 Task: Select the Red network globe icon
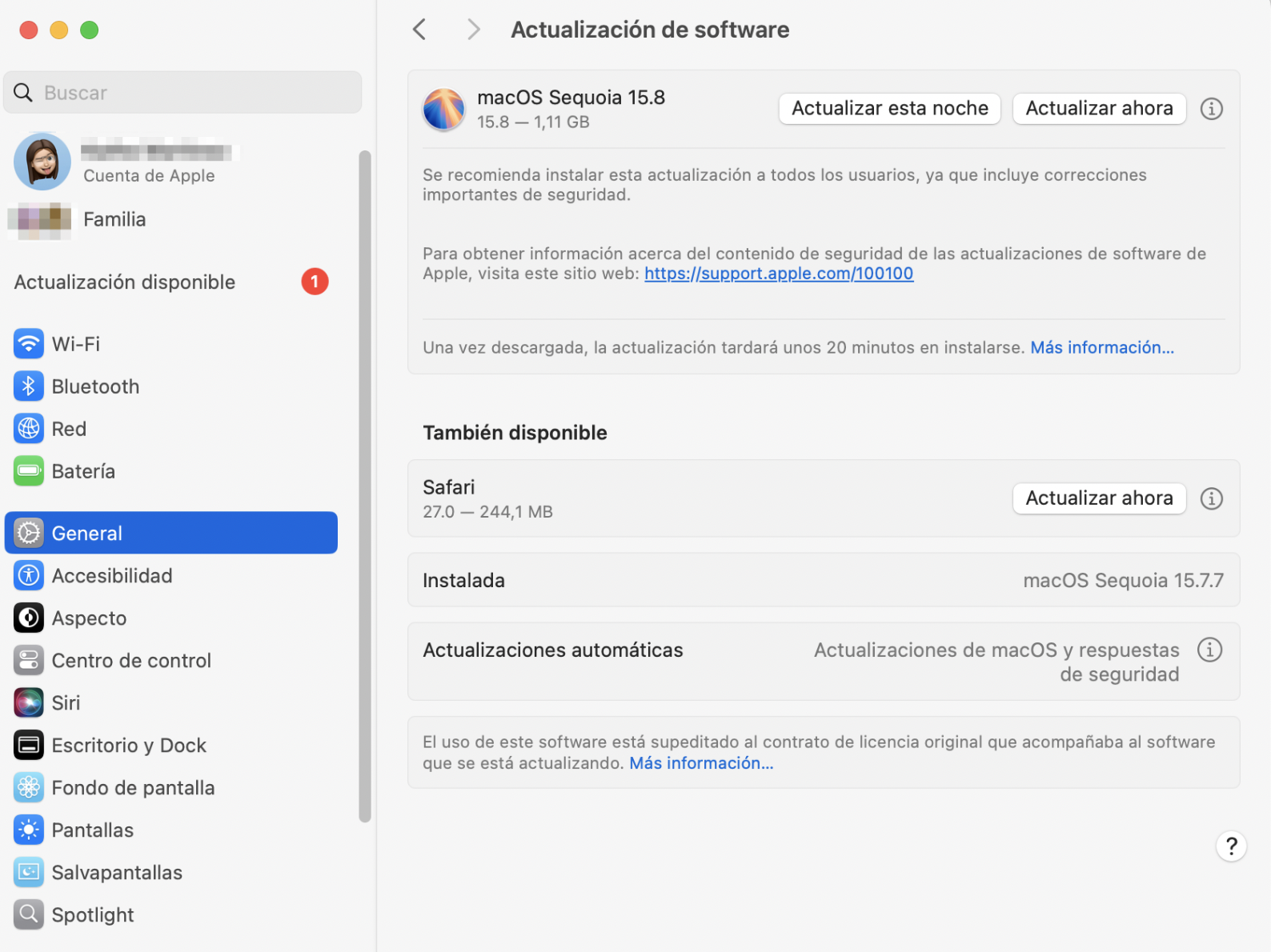point(29,429)
